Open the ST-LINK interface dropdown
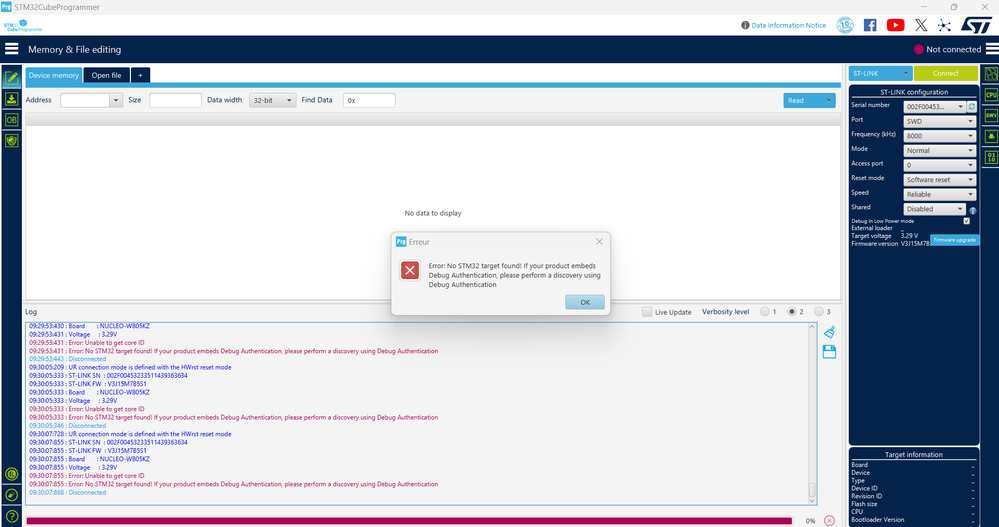The image size is (999, 527). [x=880, y=73]
